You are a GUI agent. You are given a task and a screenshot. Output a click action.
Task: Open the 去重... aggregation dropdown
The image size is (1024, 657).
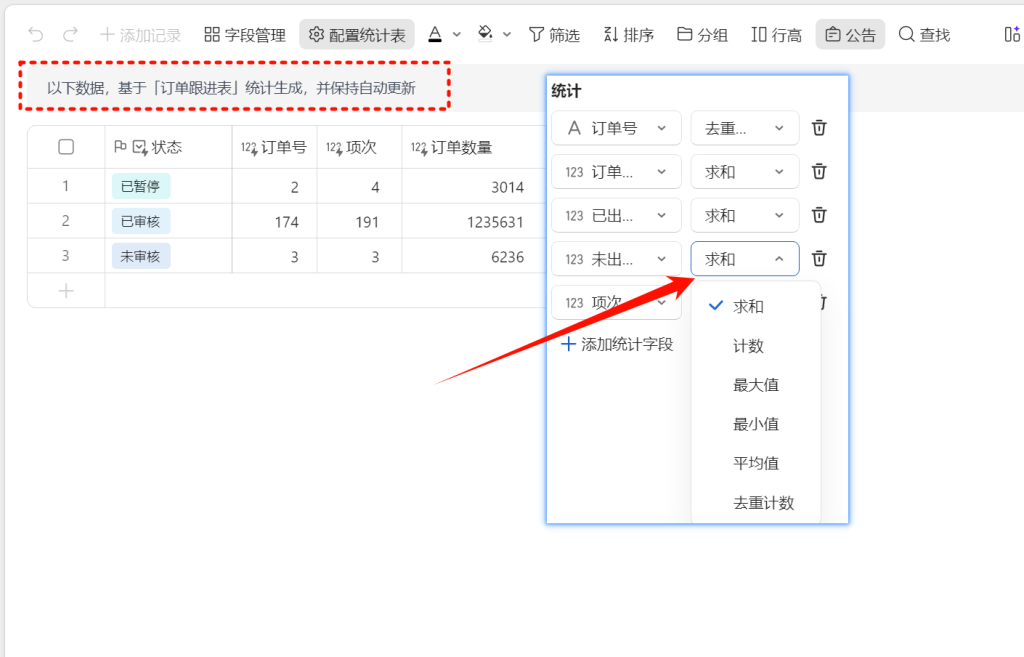pyautogui.click(x=744, y=128)
